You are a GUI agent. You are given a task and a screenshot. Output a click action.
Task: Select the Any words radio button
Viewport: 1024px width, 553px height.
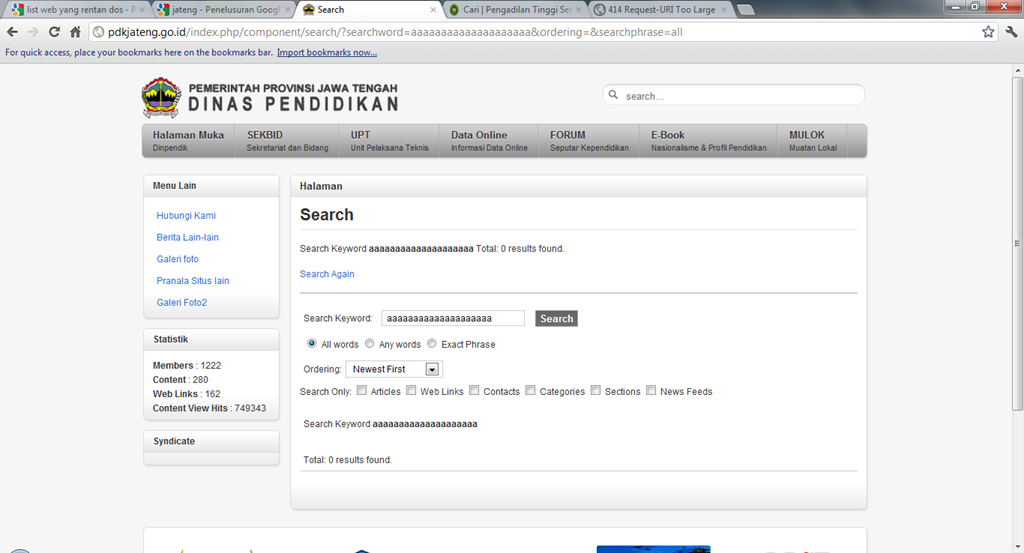(x=370, y=343)
